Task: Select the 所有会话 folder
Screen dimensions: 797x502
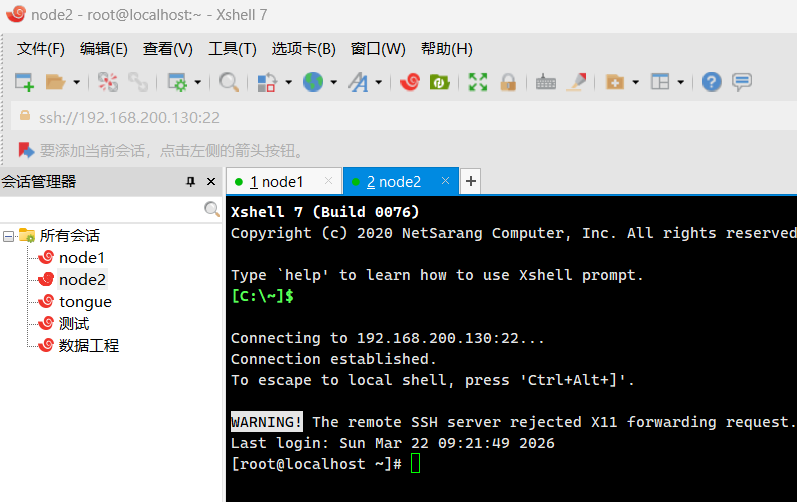Action: (x=70, y=236)
